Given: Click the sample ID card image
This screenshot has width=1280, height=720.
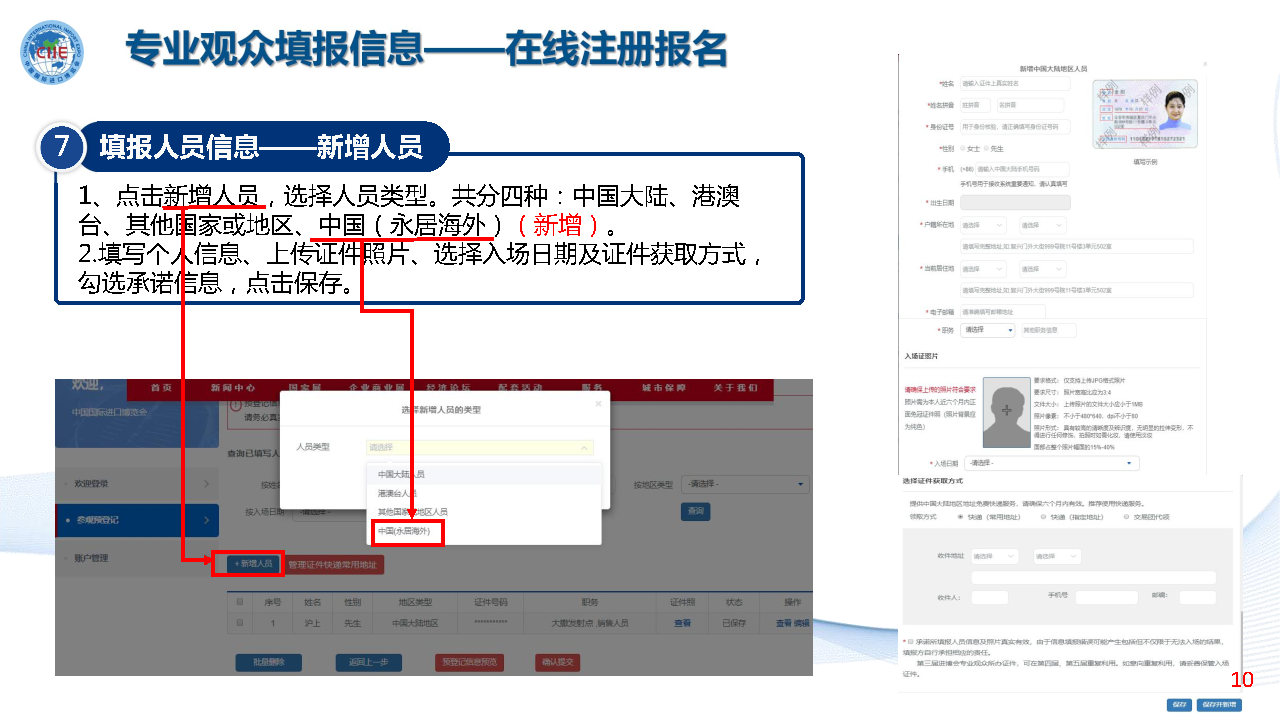Looking at the screenshot, I should tap(1146, 116).
